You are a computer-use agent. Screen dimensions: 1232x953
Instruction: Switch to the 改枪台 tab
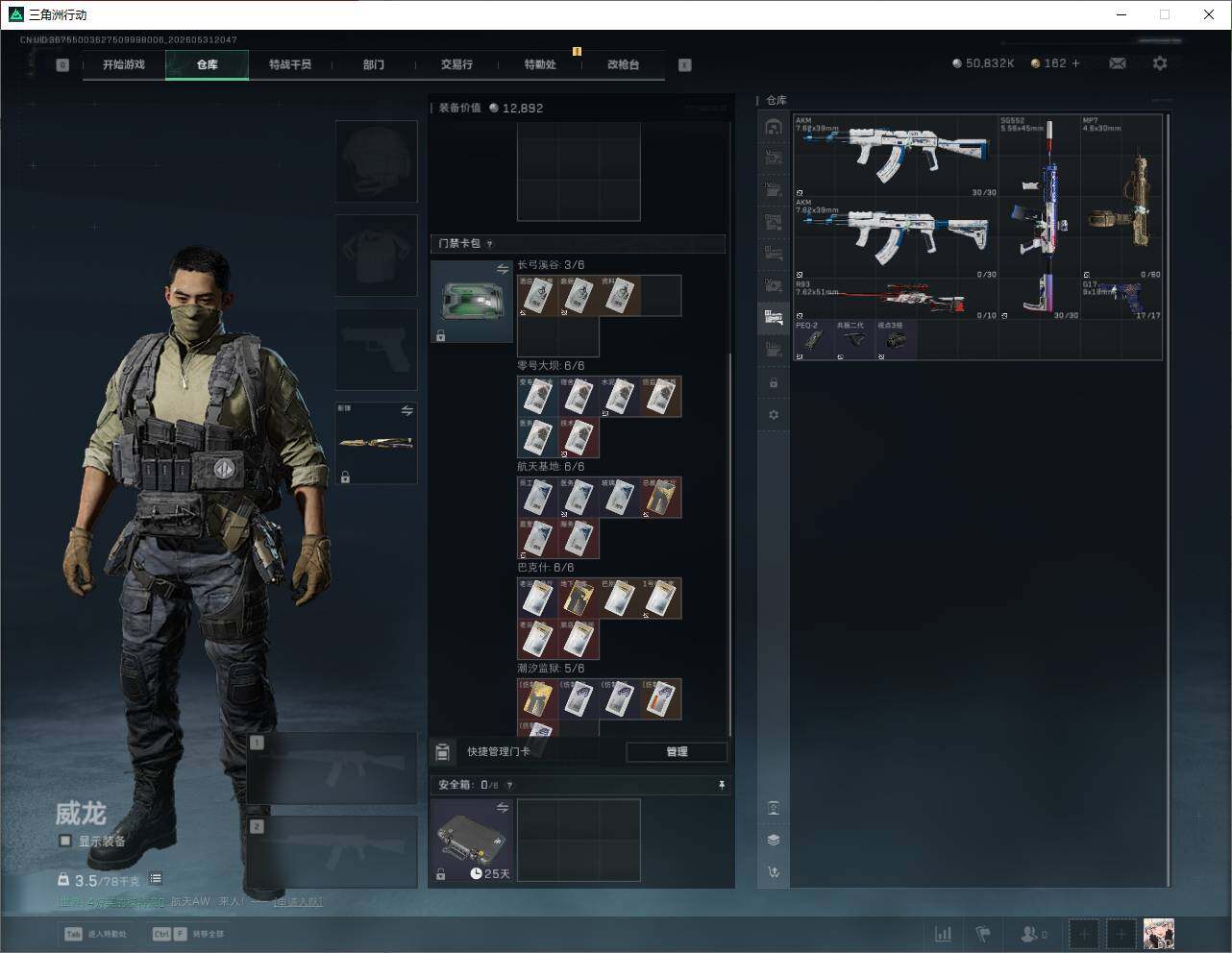[x=623, y=64]
